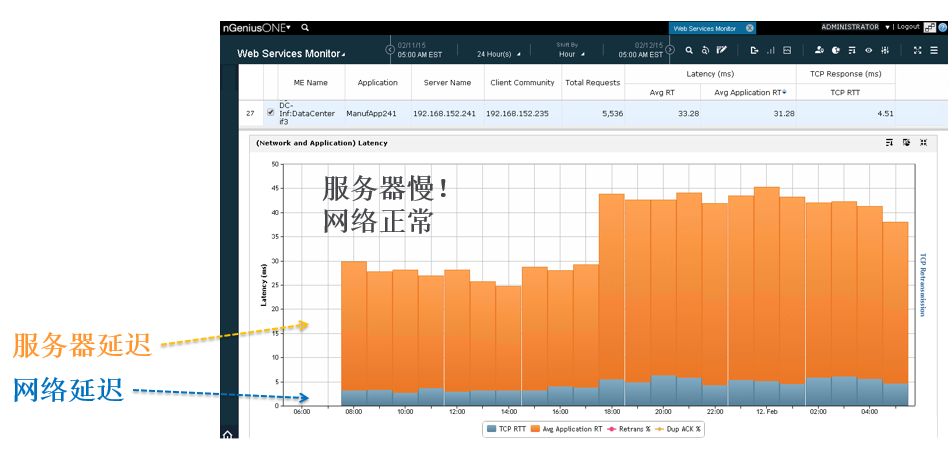
Task: Click the TCP RTT column header
Action: point(845,92)
